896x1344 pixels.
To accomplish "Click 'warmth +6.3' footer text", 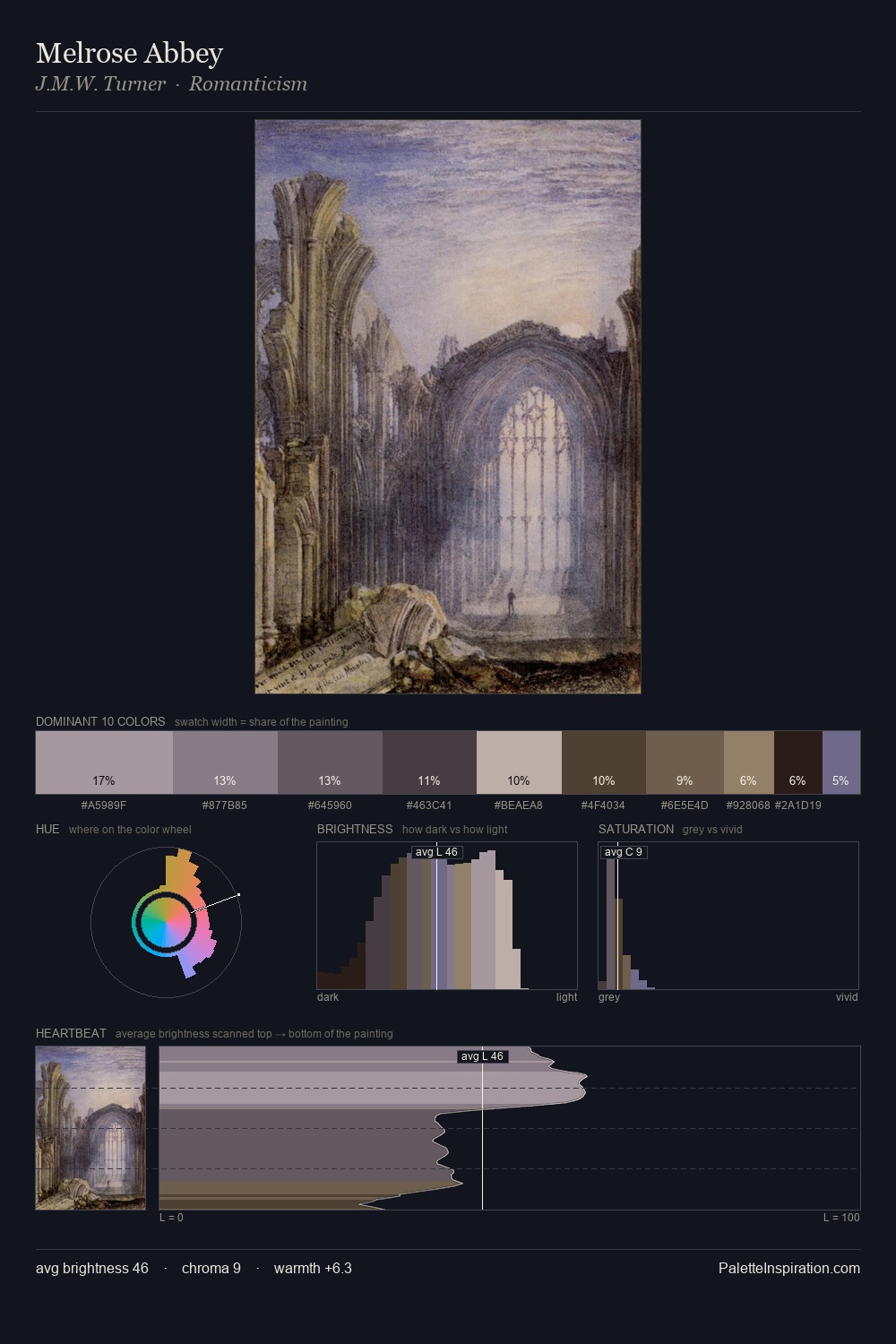I will (313, 1268).
